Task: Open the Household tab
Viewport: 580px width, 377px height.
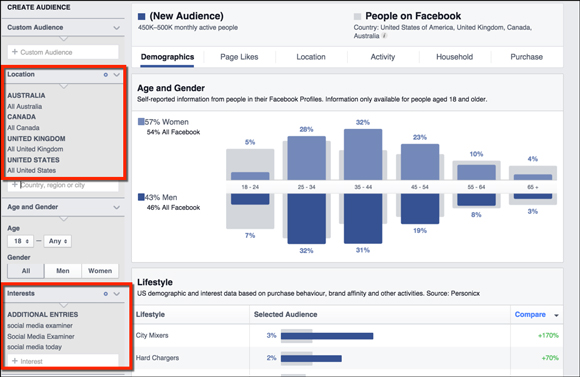Action: (x=454, y=57)
